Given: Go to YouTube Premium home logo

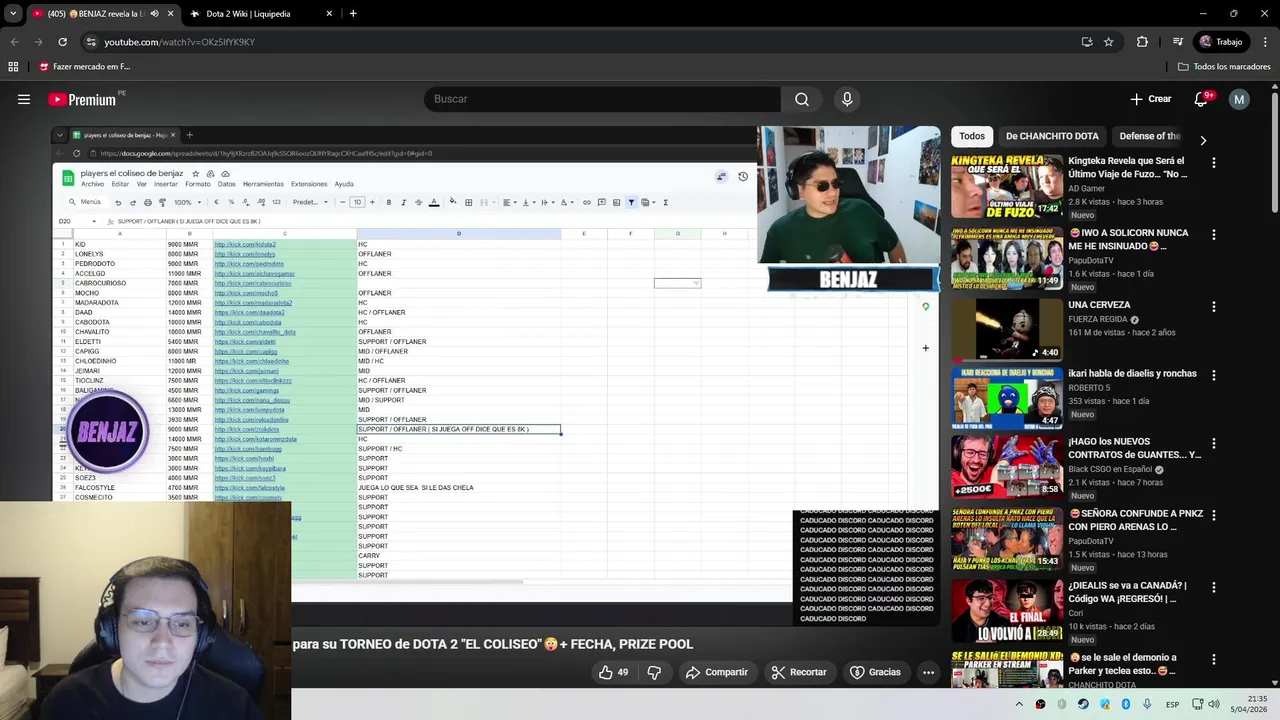Looking at the screenshot, I should (82, 99).
